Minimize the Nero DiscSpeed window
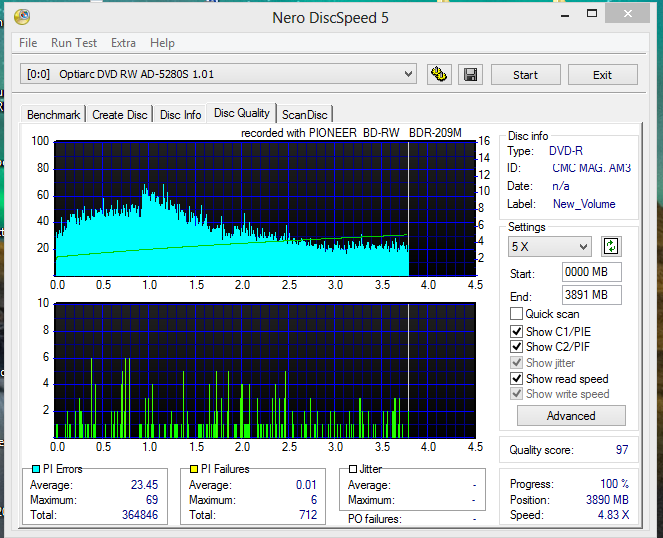Viewport: 663px width, 538px height. (565, 14)
